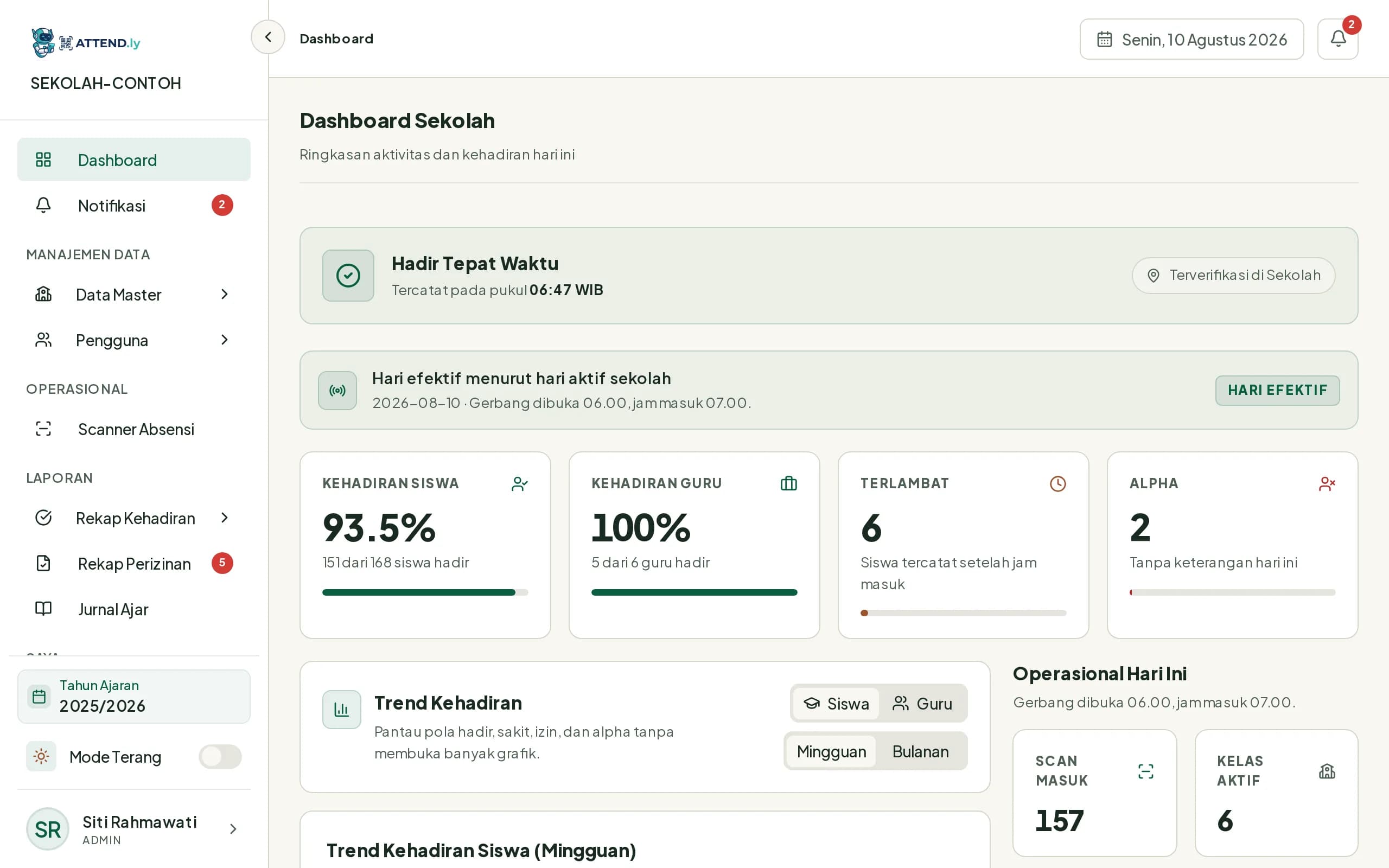
Task: Click the Kehadiran Guru progress bar
Action: (694, 592)
